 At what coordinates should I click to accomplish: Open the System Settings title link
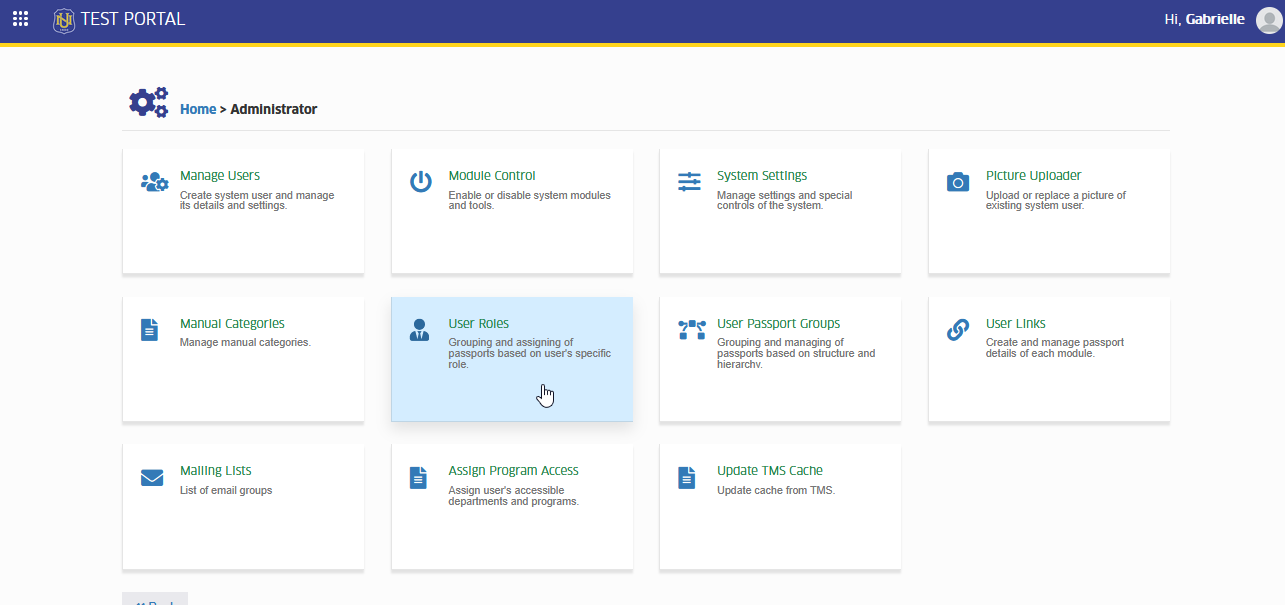click(x=762, y=175)
